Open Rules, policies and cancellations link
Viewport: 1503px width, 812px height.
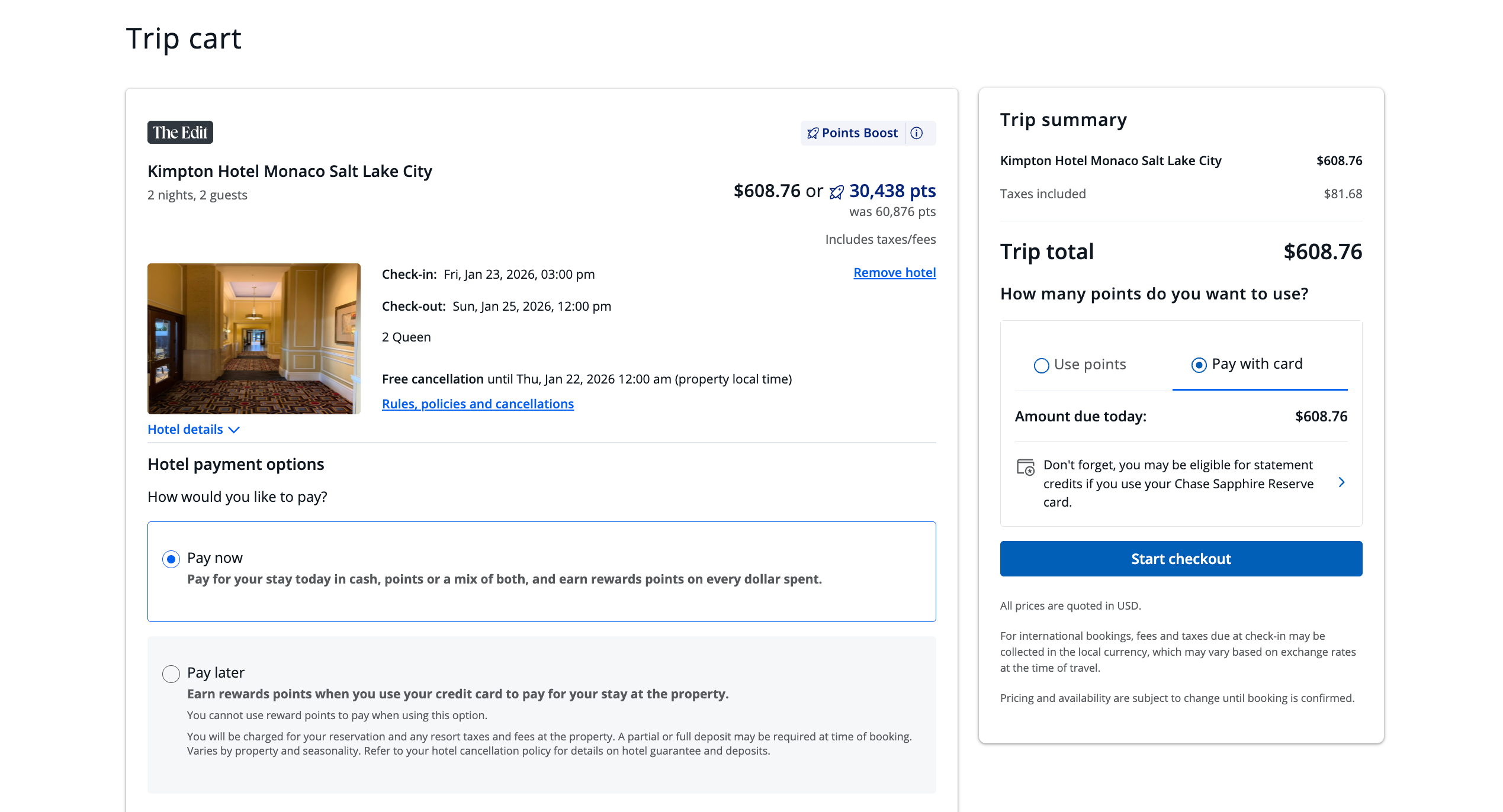click(x=477, y=404)
